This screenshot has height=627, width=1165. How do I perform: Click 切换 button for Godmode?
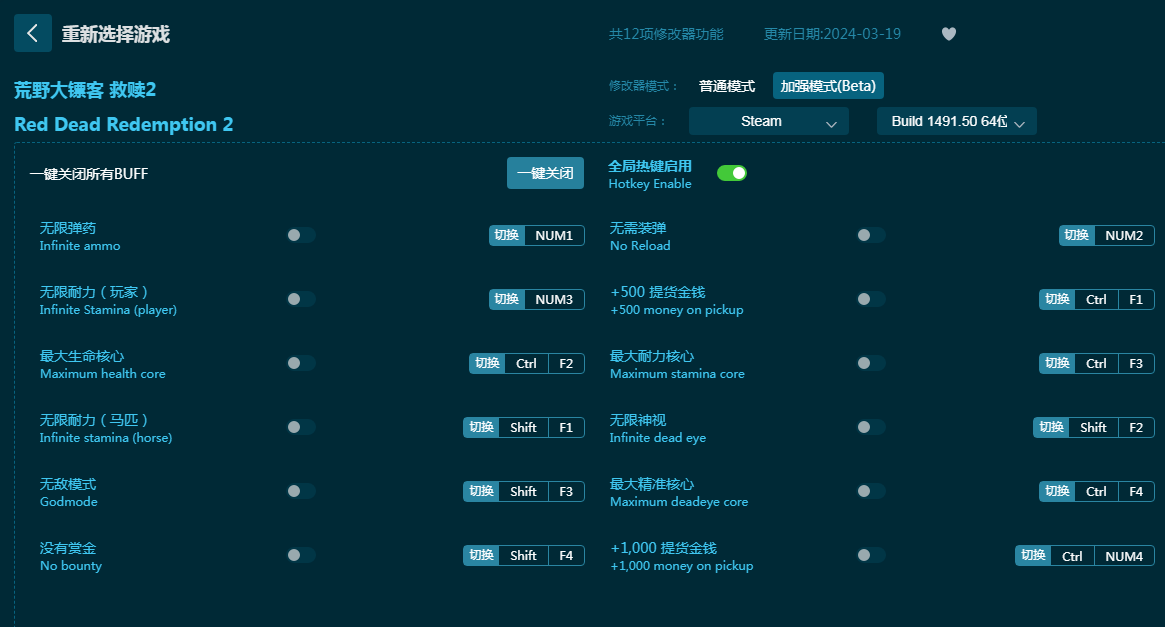pos(481,491)
